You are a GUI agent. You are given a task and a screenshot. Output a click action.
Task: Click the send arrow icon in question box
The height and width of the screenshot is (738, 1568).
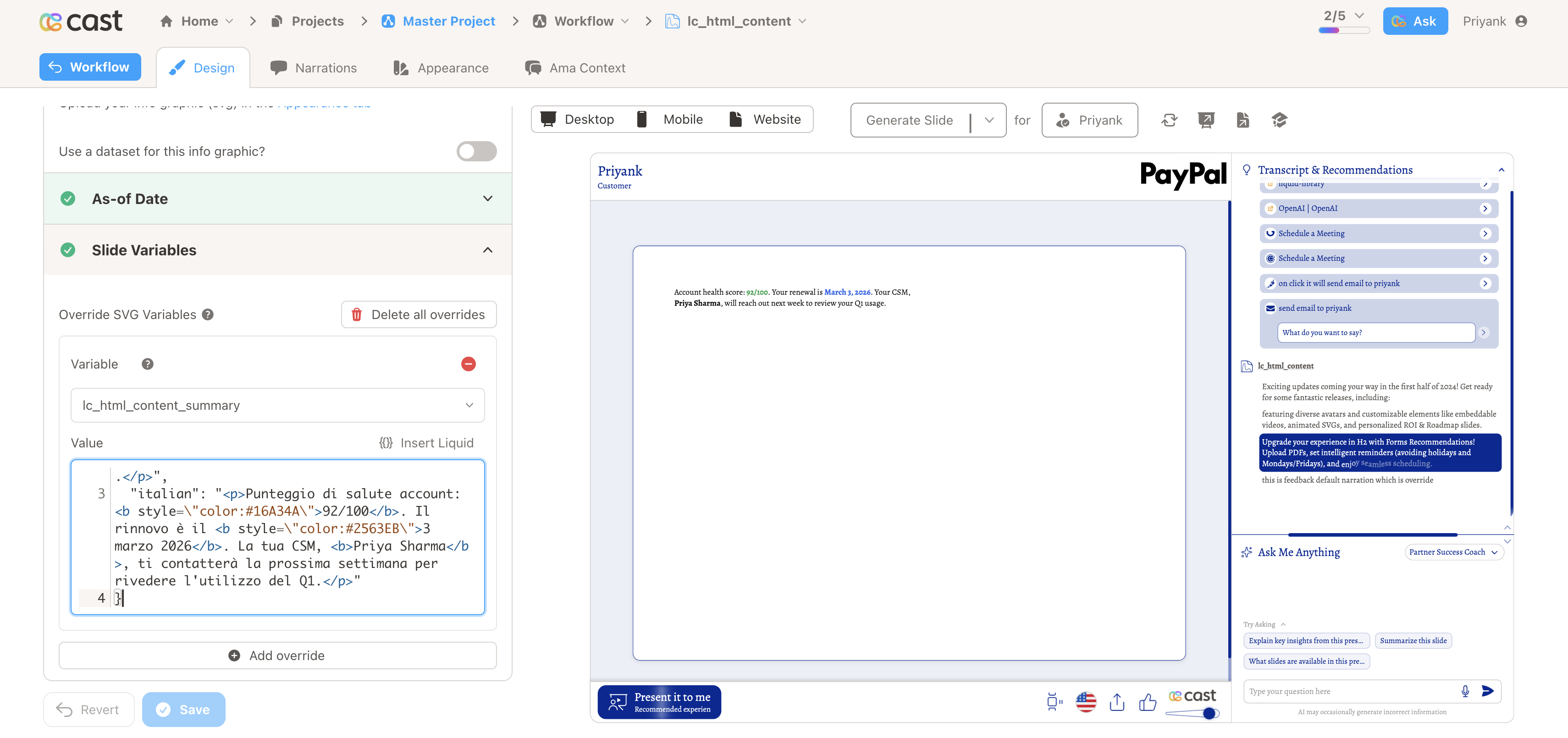click(x=1488, y=691)
